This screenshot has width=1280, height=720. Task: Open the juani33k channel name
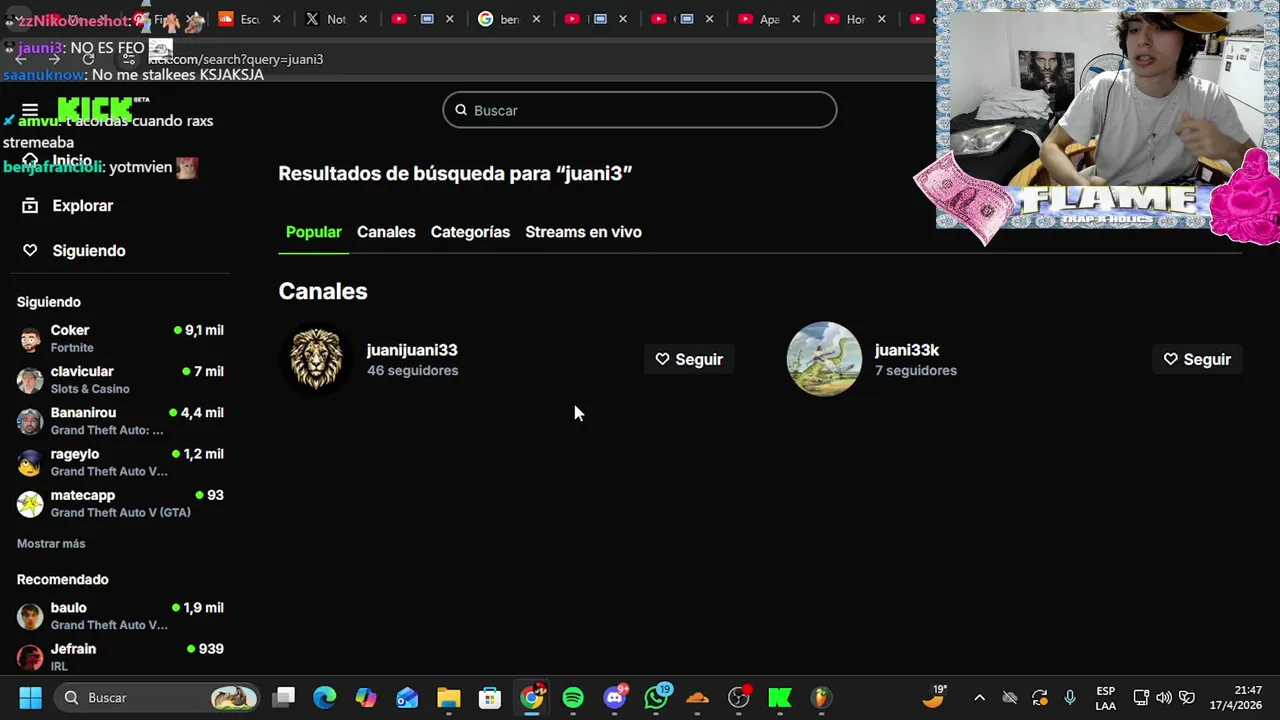click(x=907, y=350)
